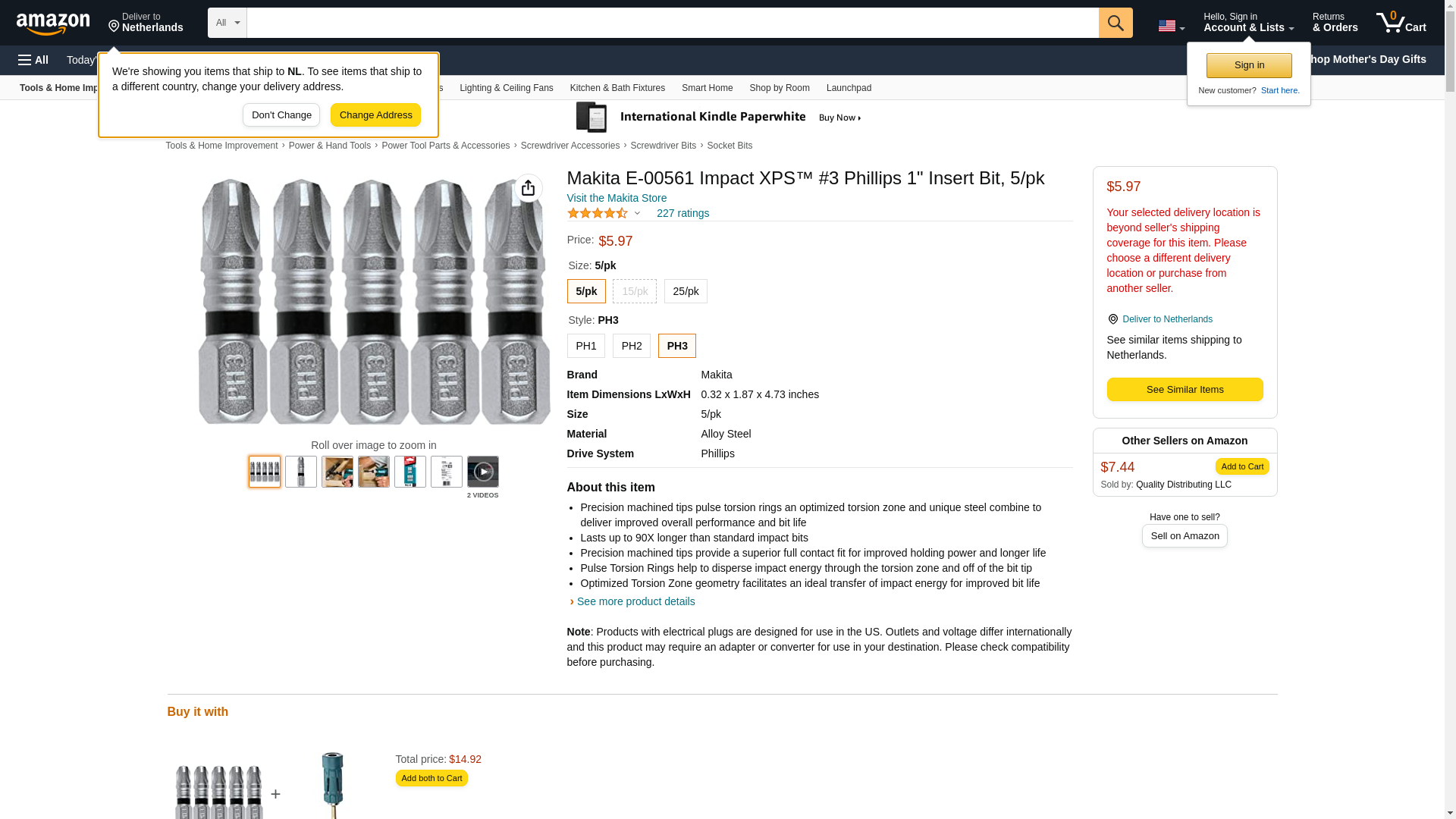Click the share icon on product image

(x=529, y=188)
